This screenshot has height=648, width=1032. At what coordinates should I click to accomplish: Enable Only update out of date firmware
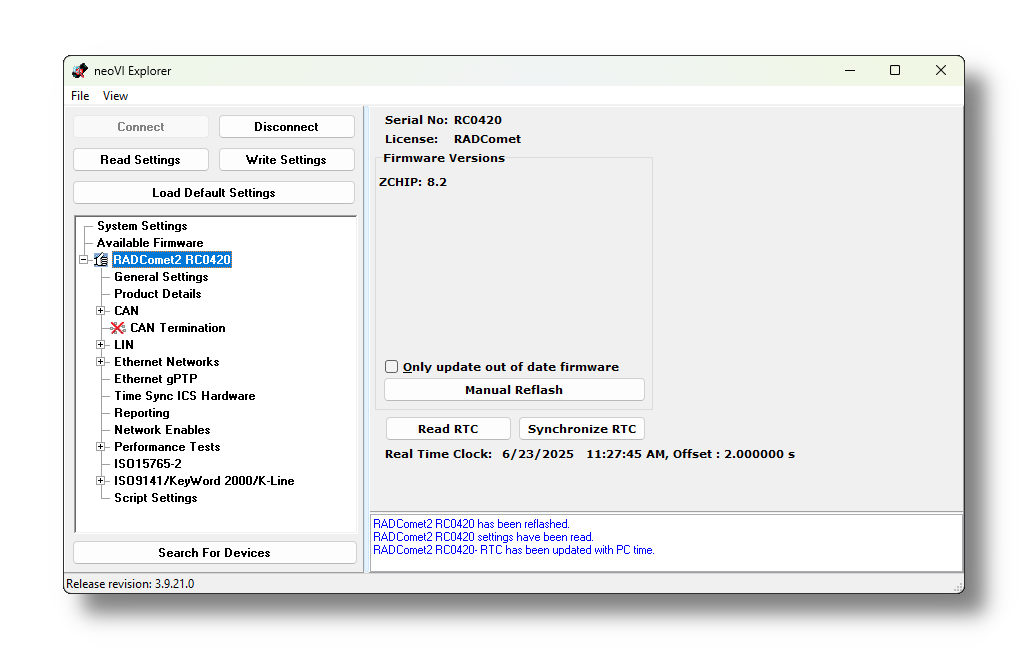[392, 366]
